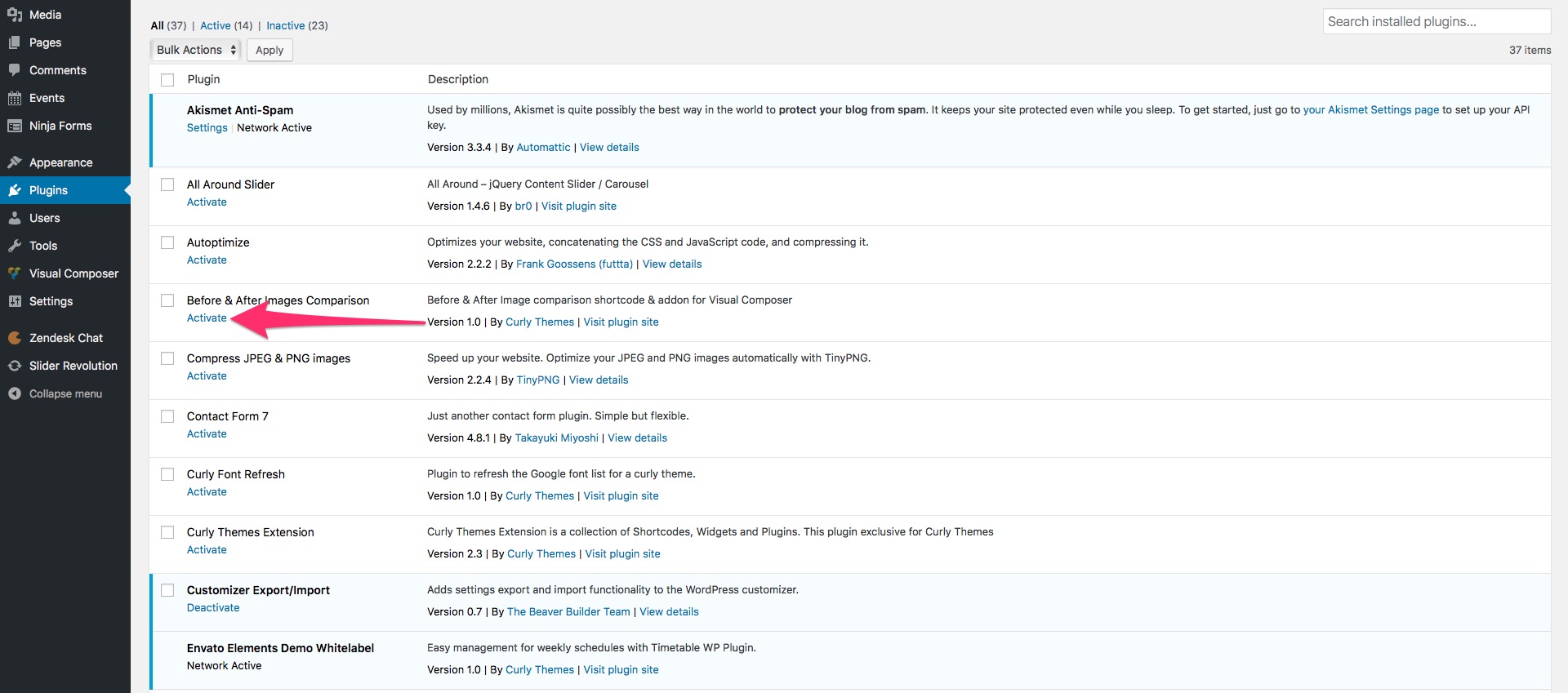Open the br0 author link

tap(523, 207)
